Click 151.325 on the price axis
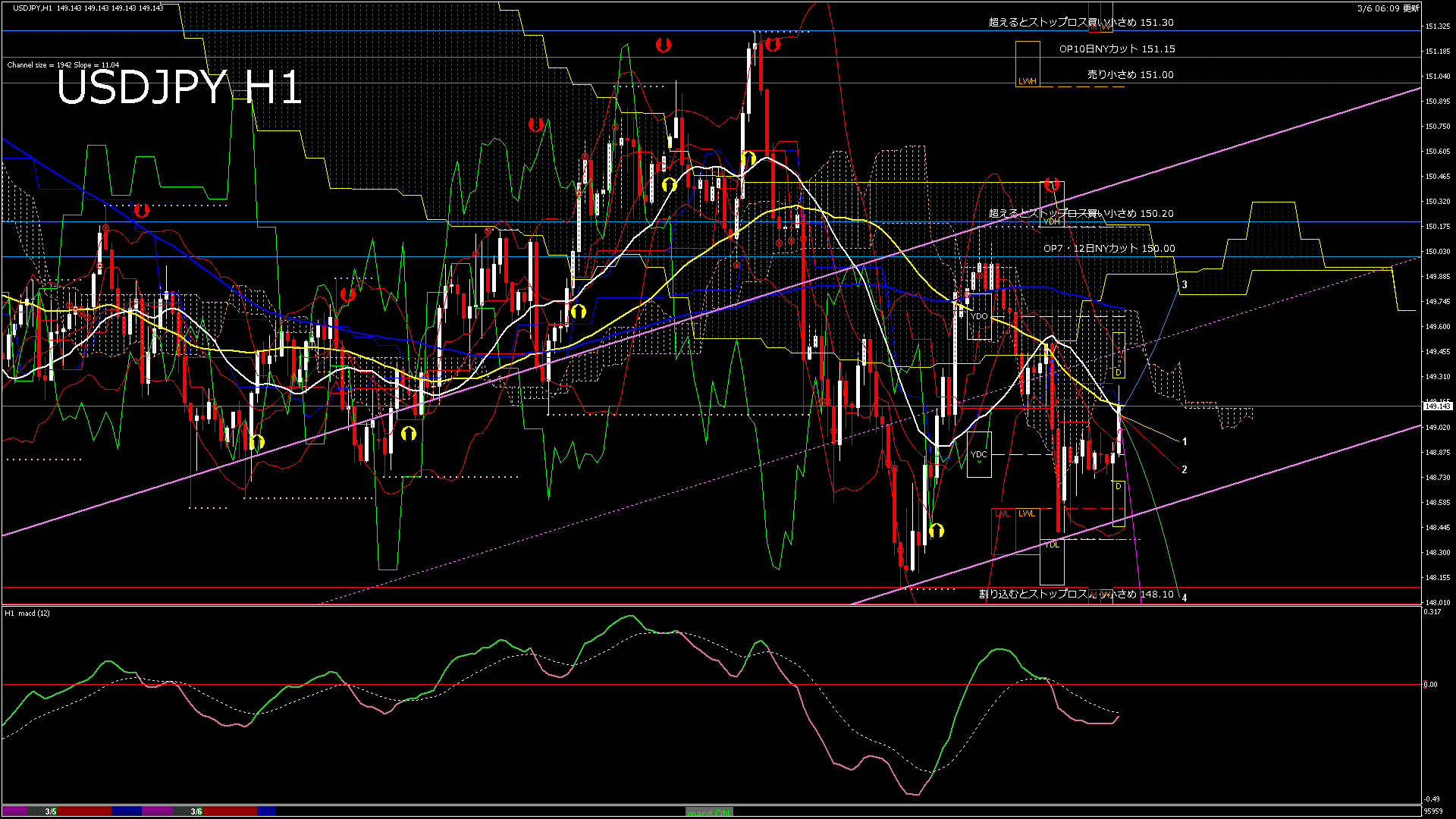This screenshot has height=819, width=1456. [x=1438, y=27]
